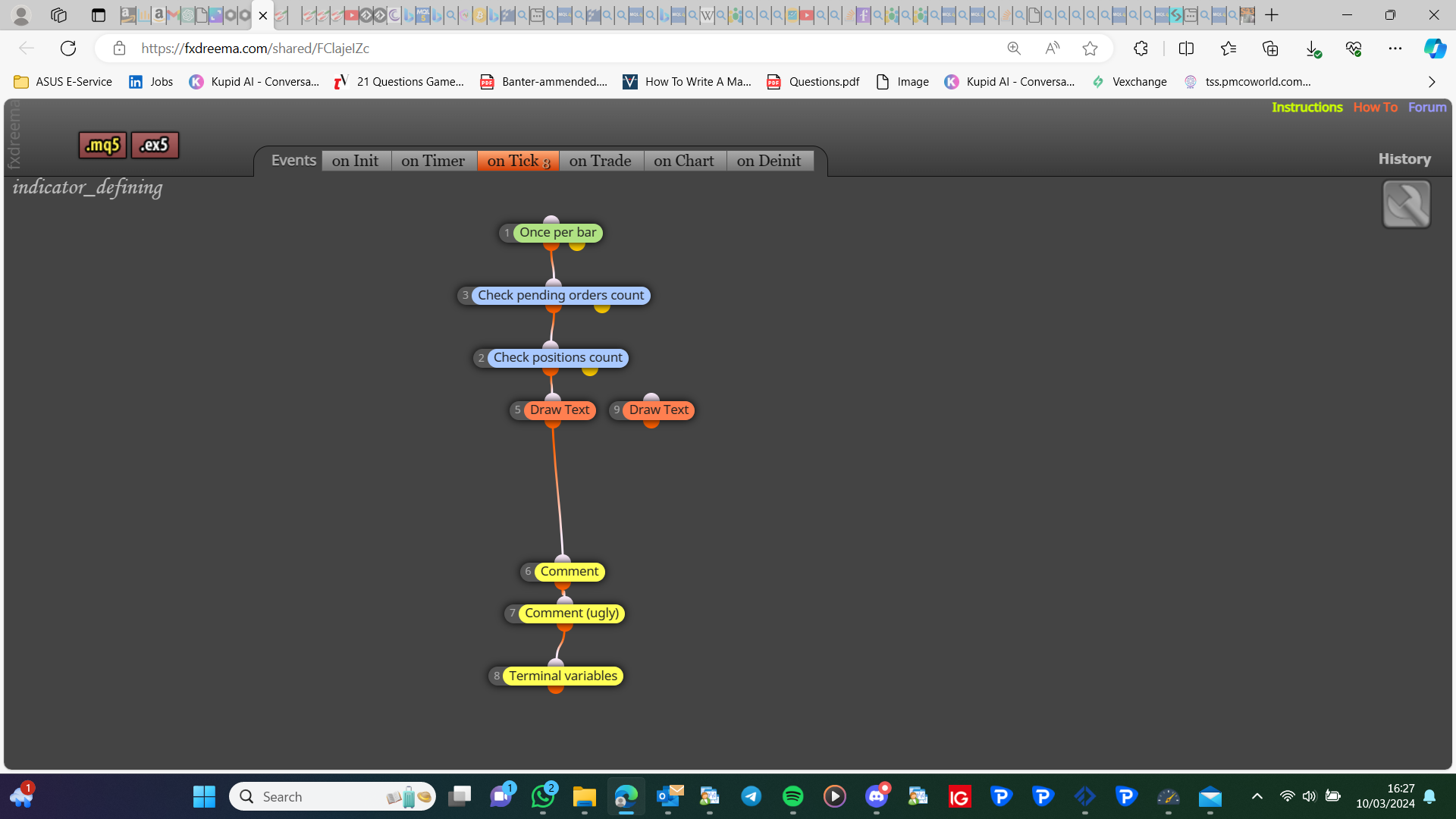
Task: Select Draw Text block number 9
Action: [x=658, y=410]
